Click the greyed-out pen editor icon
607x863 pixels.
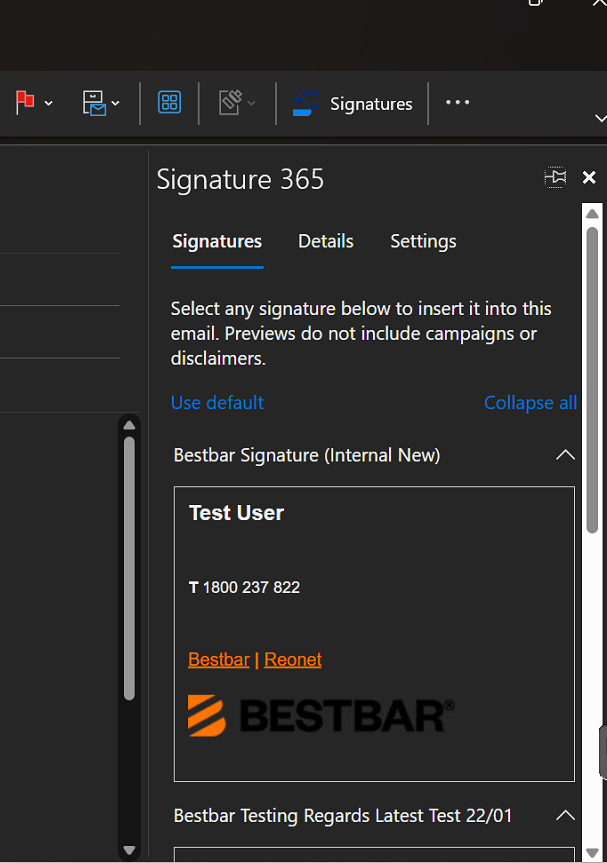coord(231,102)
